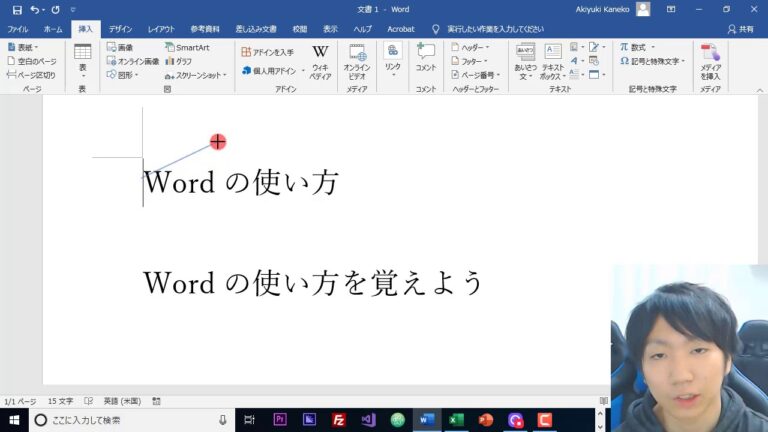Screen dimensions: 768x432
Task: Insert WordArt from the テキスト group
Action: (x=576, y=61)
